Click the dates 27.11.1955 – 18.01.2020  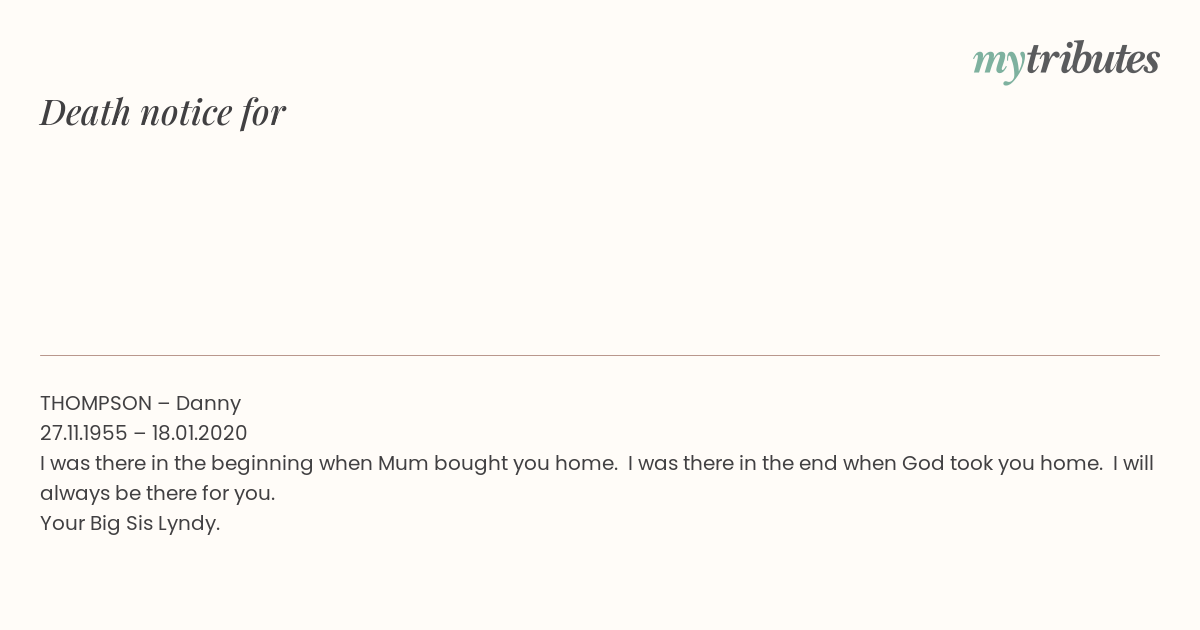point(143,433)
